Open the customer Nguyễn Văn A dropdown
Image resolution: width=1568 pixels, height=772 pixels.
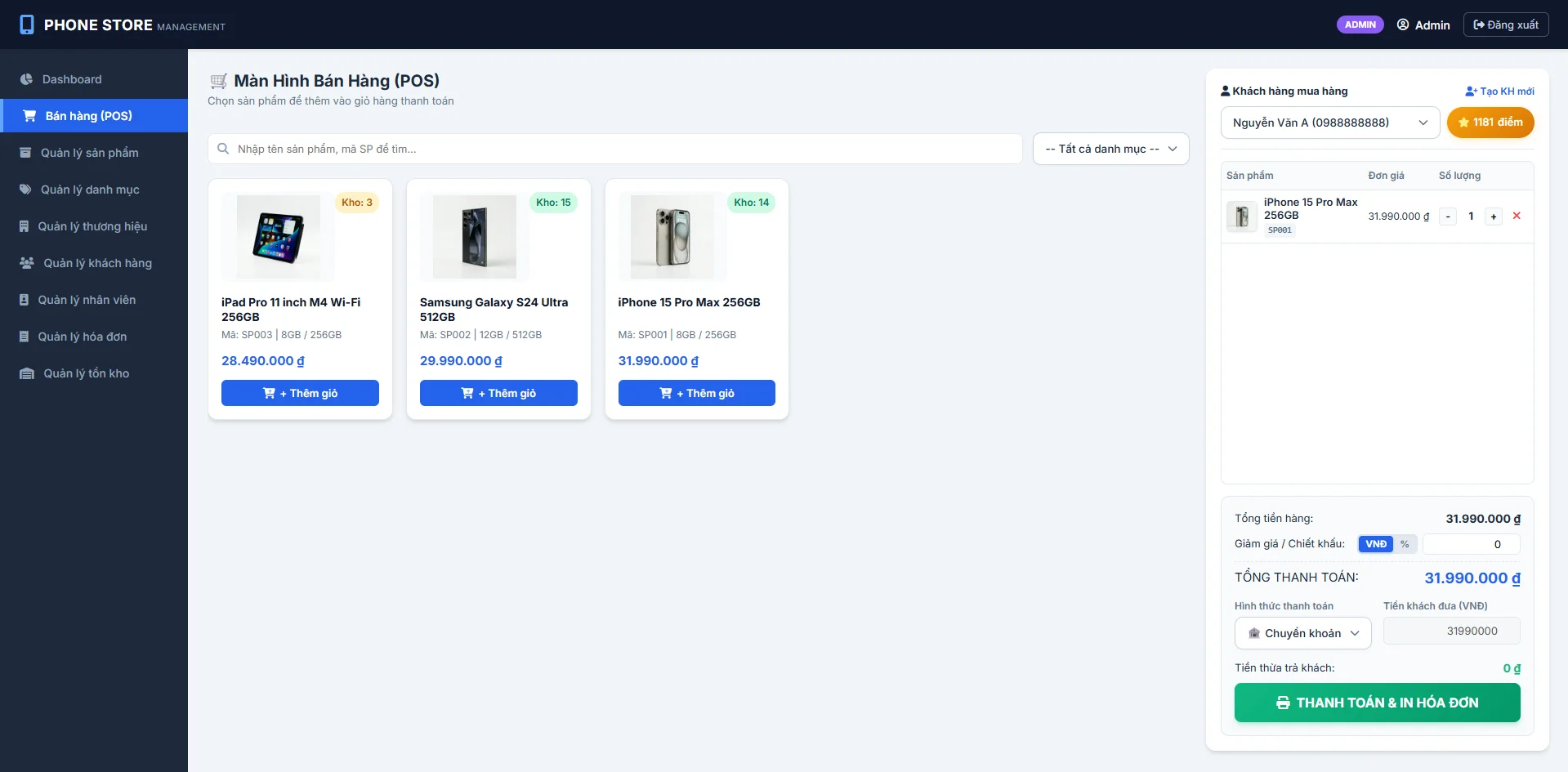(x=1330, y=123)
